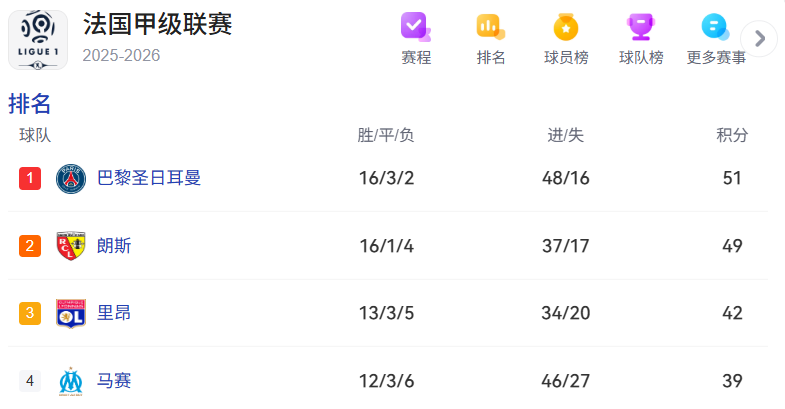Open the 球员榜 player medal icon

566,26
